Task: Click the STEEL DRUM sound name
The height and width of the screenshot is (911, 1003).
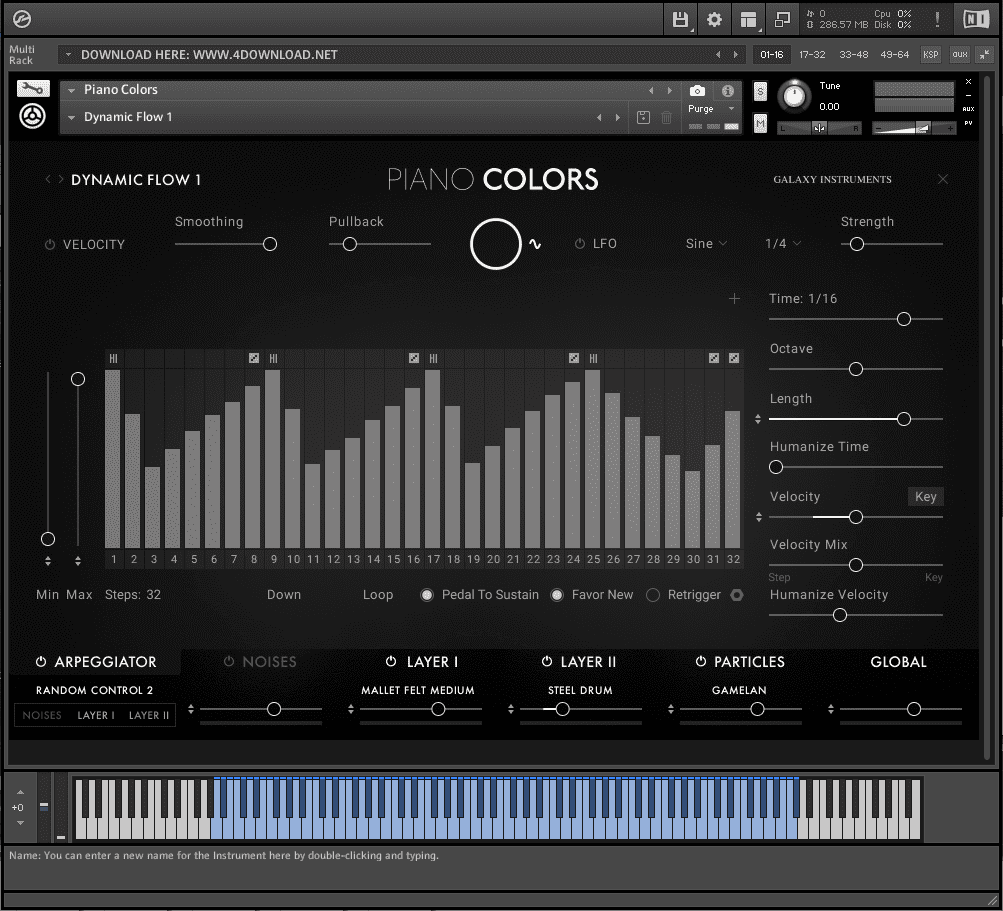Action: point(580,690)
